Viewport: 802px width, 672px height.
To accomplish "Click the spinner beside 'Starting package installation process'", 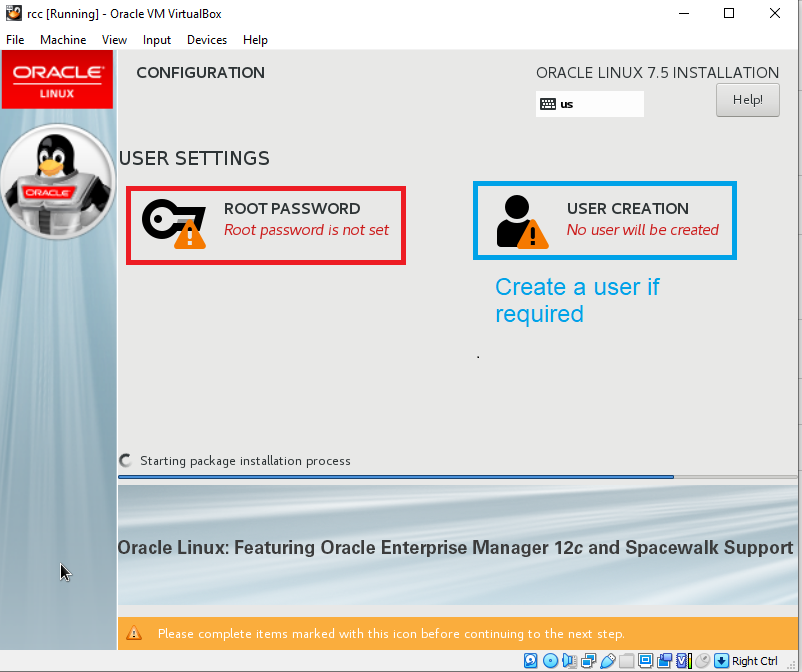I will pyautogui.click(x=125, y=461).
